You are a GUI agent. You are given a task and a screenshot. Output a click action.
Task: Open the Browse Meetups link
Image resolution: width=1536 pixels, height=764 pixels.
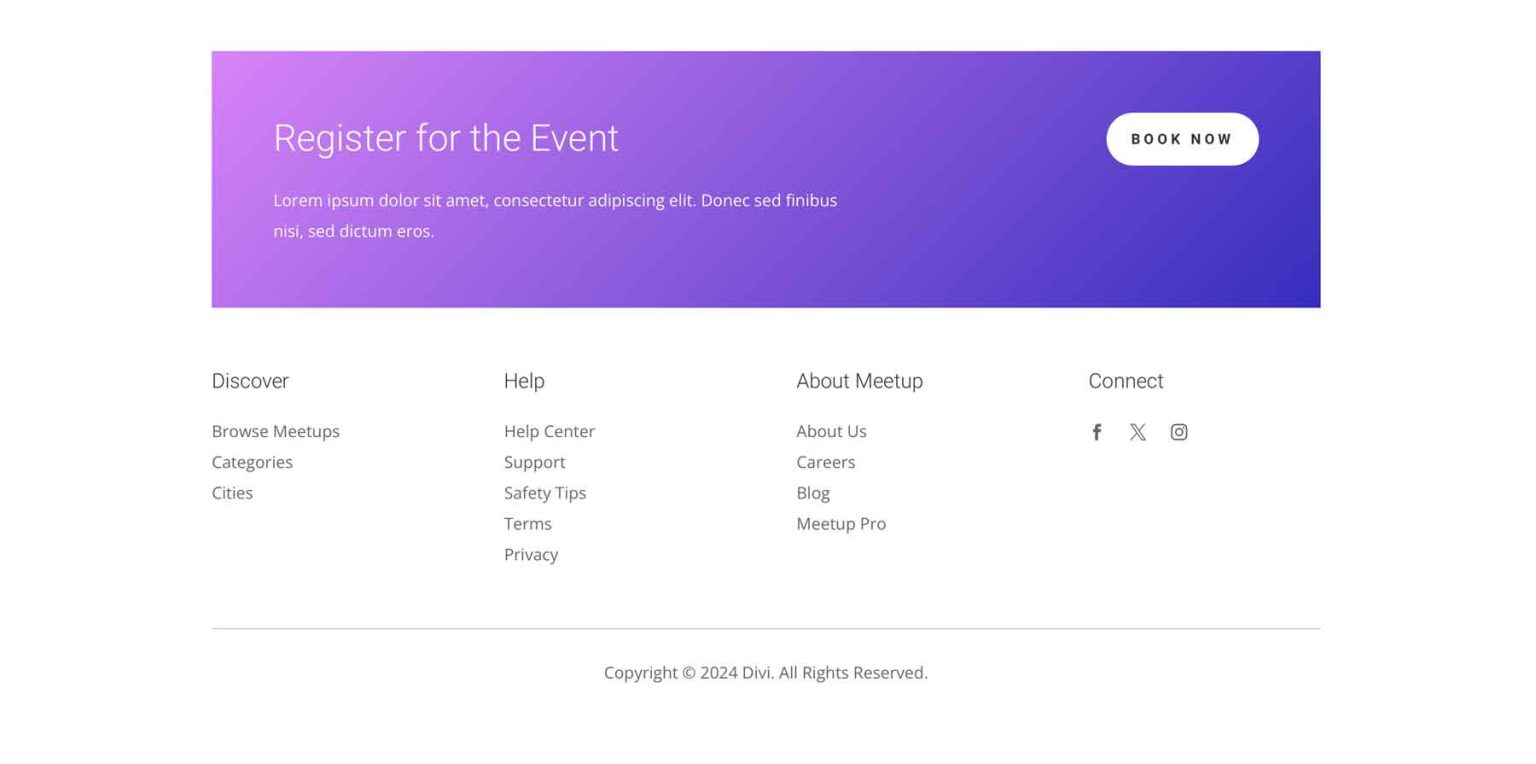click(275, 431)
